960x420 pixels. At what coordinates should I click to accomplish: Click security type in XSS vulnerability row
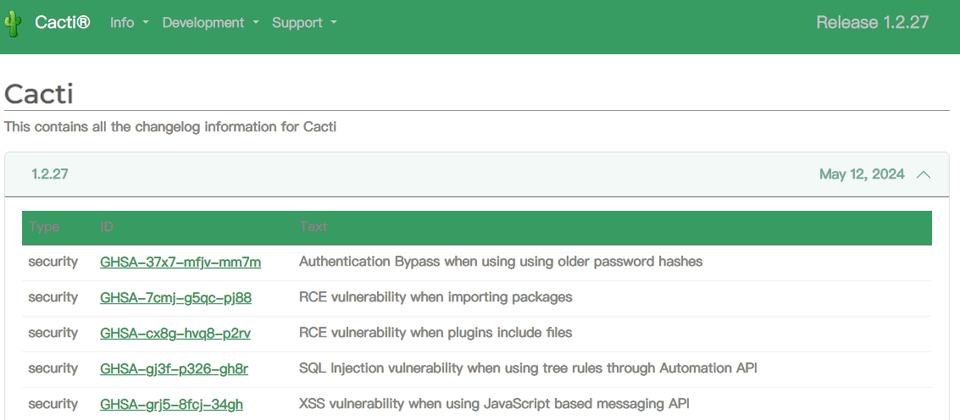point(53,404)
